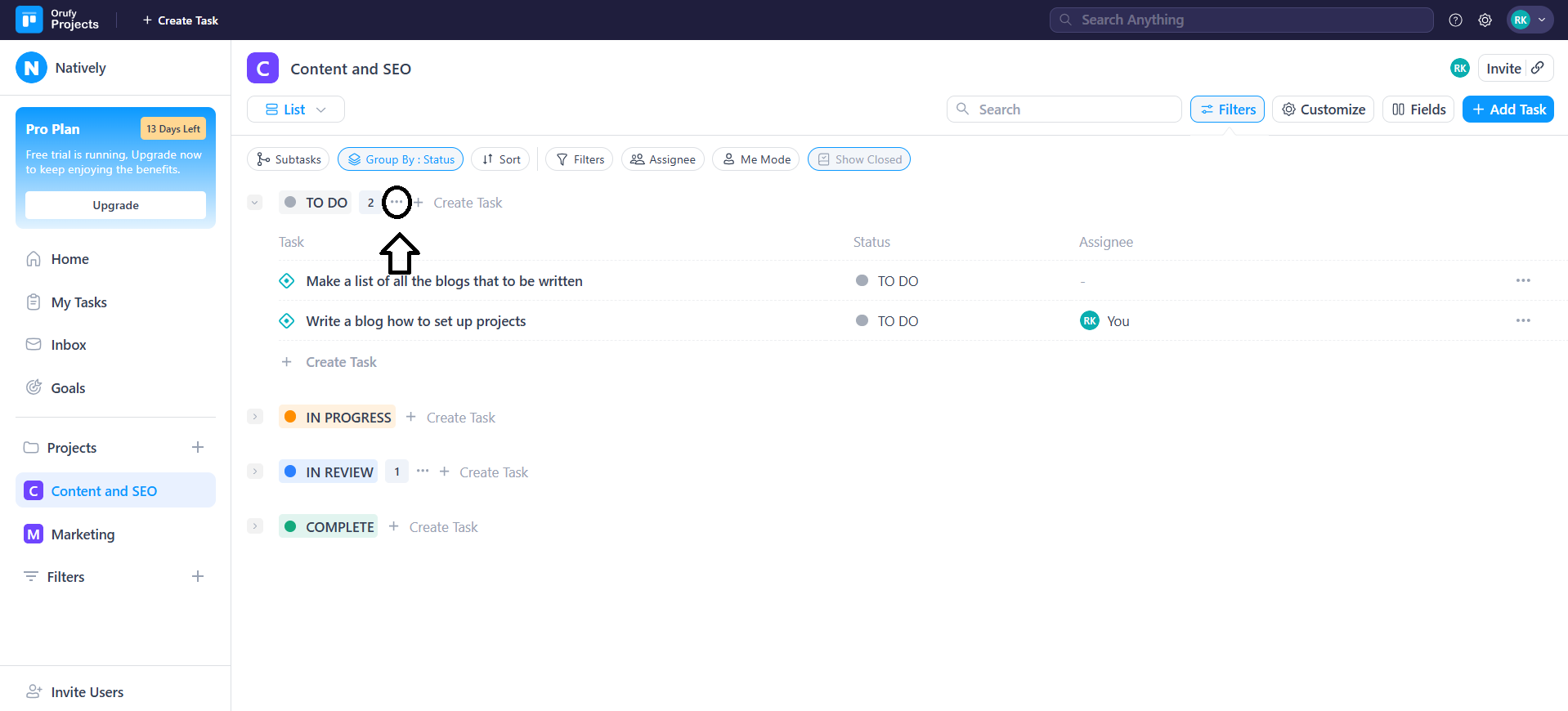This screenshot has width=1568, height=711.
Task: Toggle Show Closed tasks
Action: tap(858, 159)
